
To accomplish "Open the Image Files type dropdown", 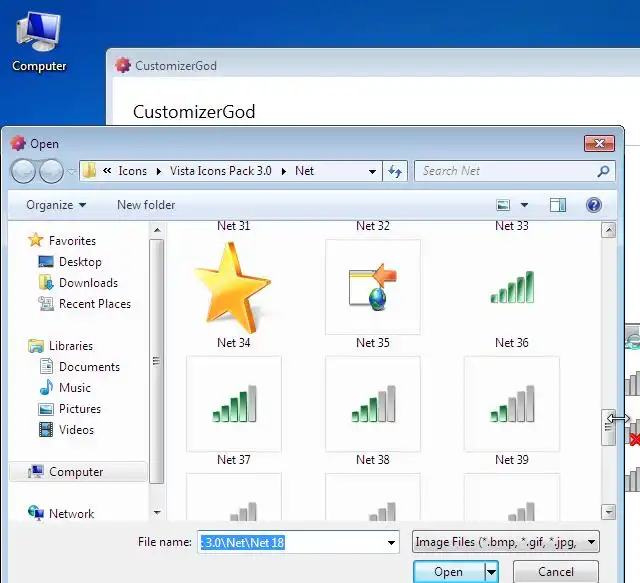I will pyautogui.click(x=506, y=542).
